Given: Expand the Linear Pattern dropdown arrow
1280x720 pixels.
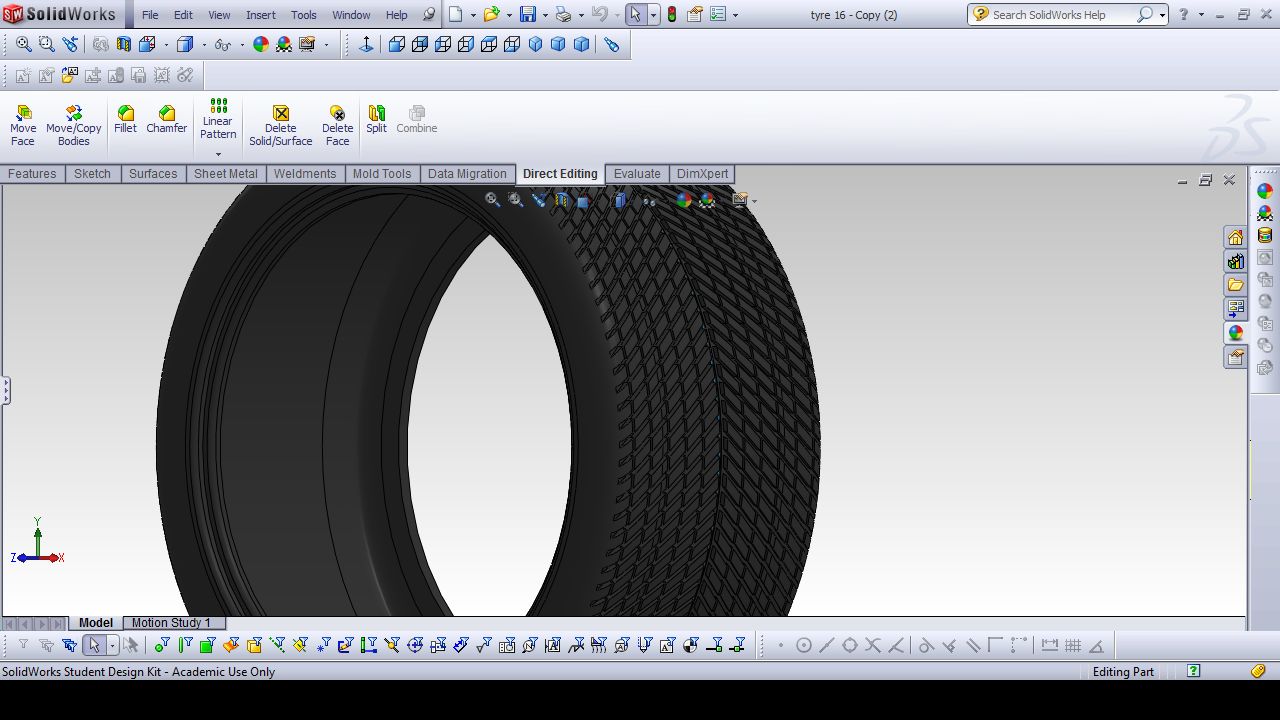Looking at the screenshot, I should click(218, 155).
